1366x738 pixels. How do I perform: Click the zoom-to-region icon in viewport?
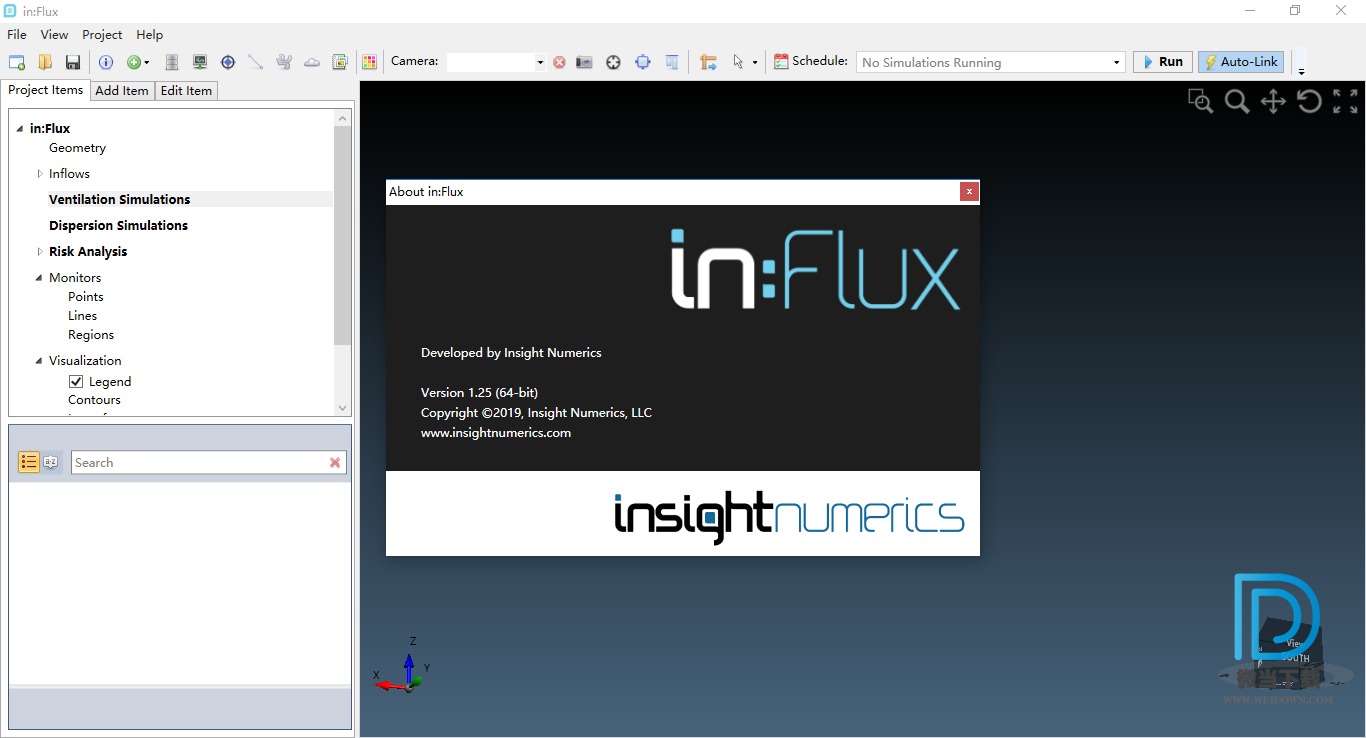(1200, 101)
